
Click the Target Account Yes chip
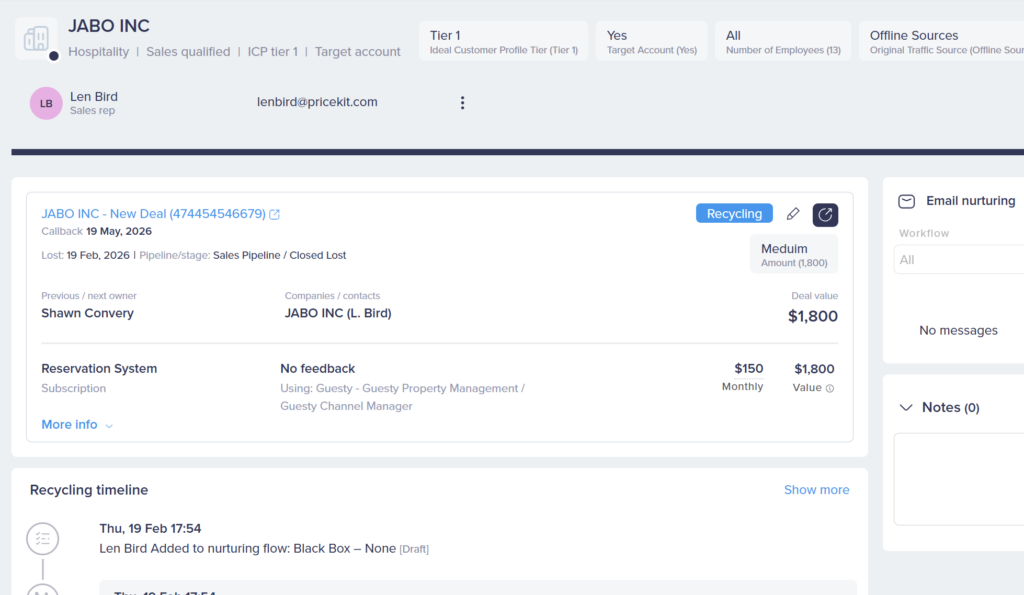pos(651,41)
